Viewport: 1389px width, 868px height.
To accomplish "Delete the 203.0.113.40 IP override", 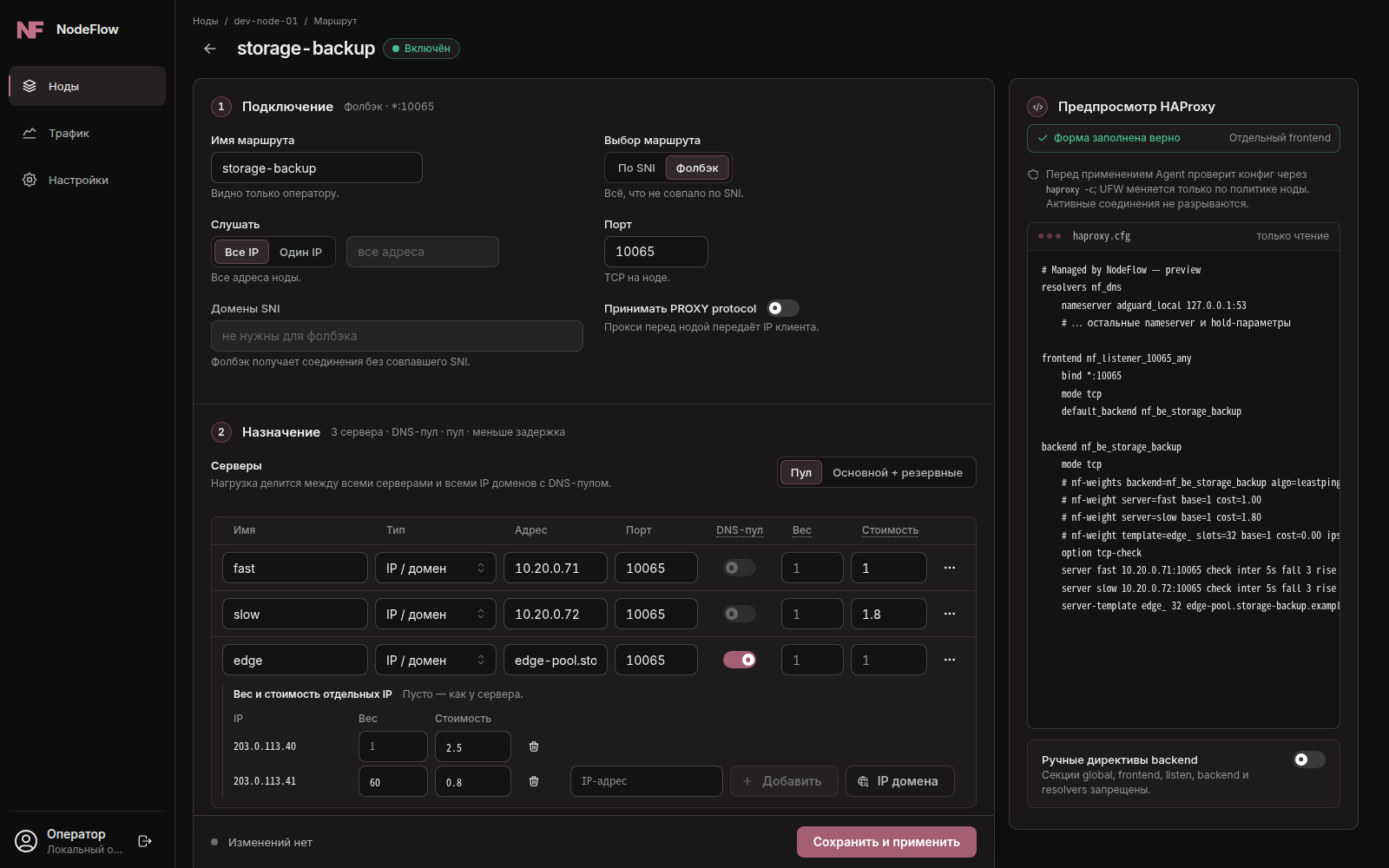I will pos(534,746).
